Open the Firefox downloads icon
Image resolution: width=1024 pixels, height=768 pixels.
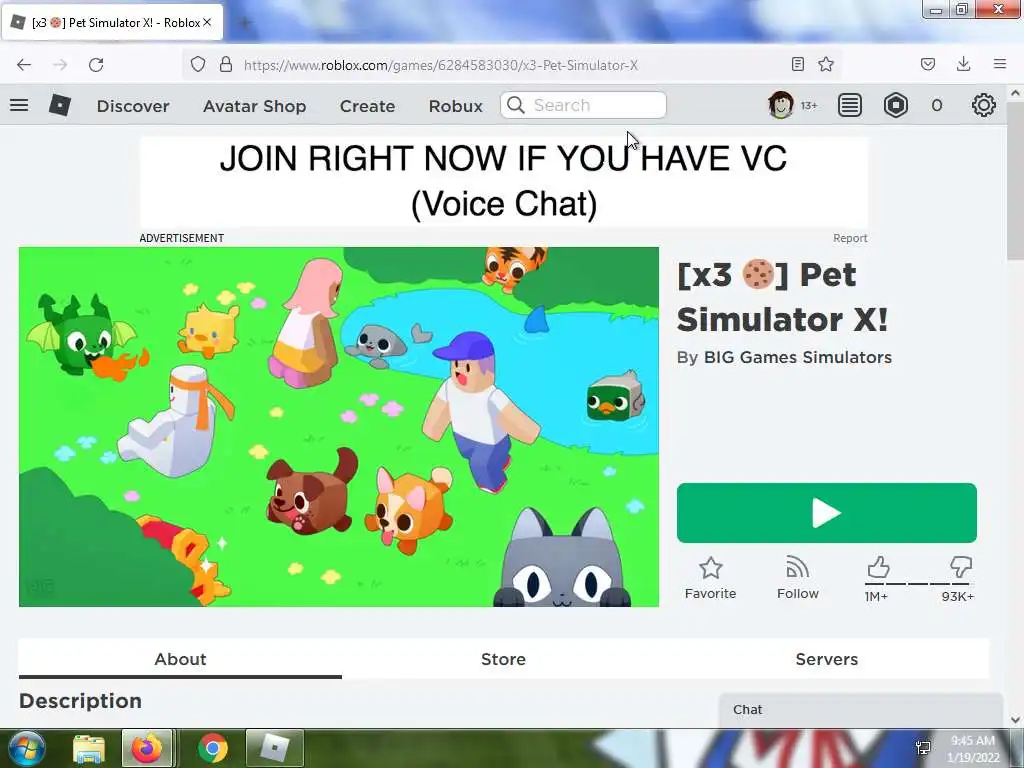963,64
